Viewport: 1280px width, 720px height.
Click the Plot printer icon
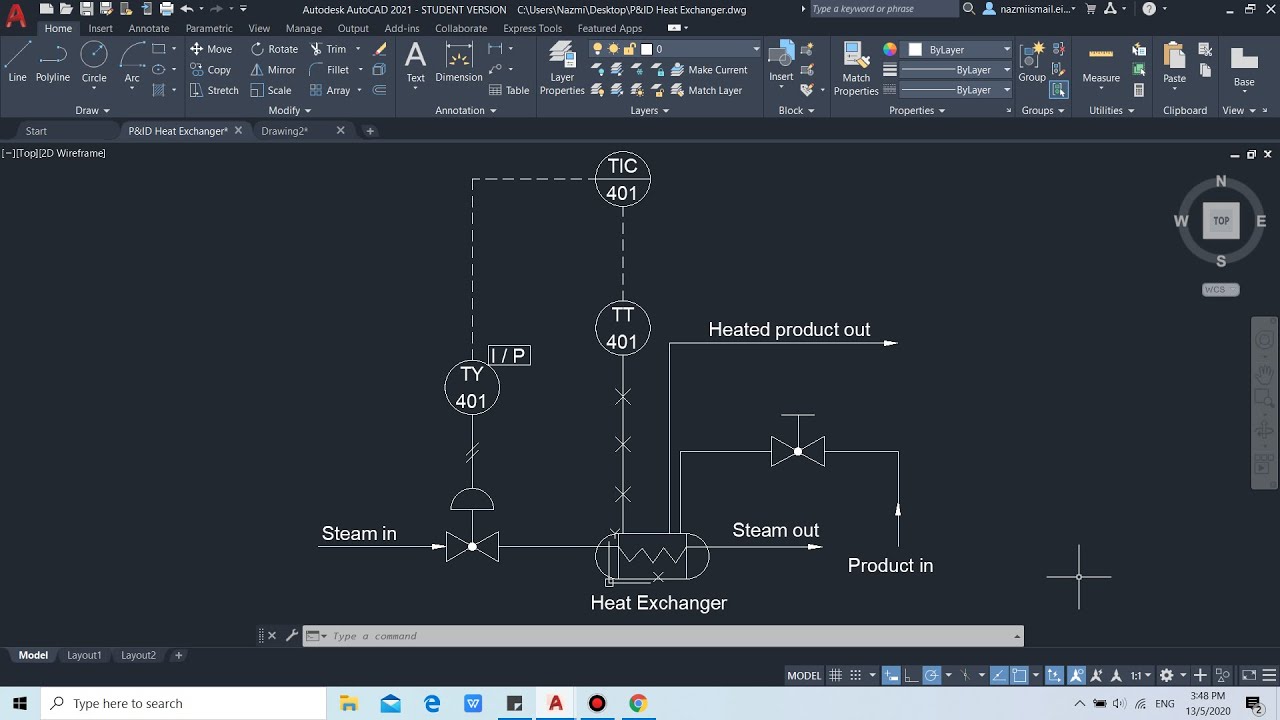click(165, 9)
